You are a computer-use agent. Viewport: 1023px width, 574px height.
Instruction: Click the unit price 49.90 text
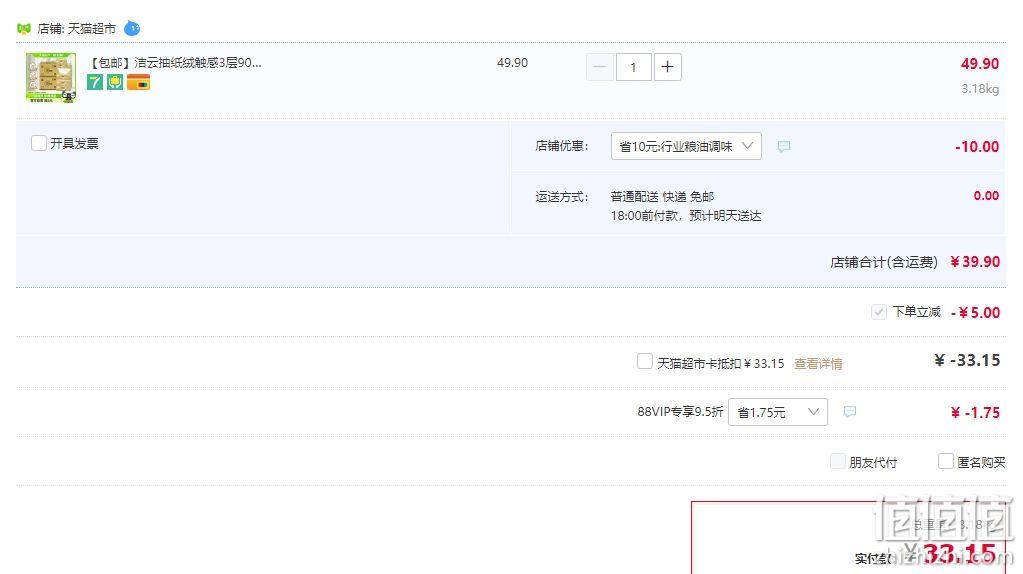coord(512,63)
